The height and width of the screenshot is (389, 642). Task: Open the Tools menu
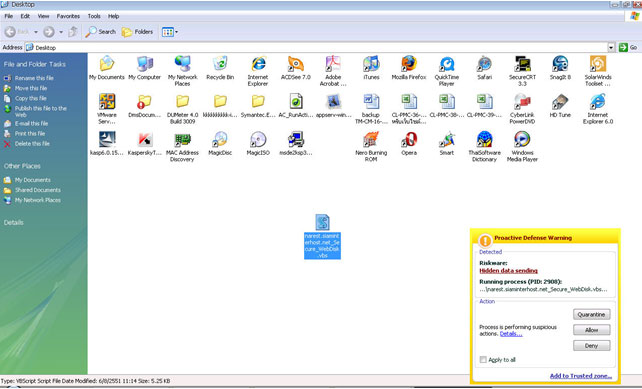[x=94, y=16]
